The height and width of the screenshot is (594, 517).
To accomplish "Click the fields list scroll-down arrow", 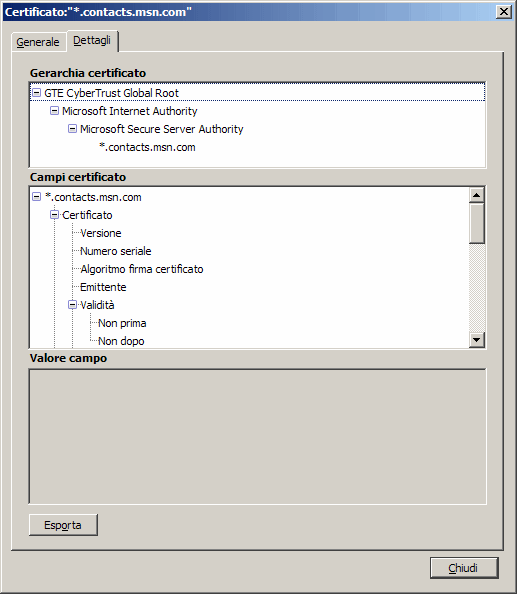I will click(x=476, y=340).
